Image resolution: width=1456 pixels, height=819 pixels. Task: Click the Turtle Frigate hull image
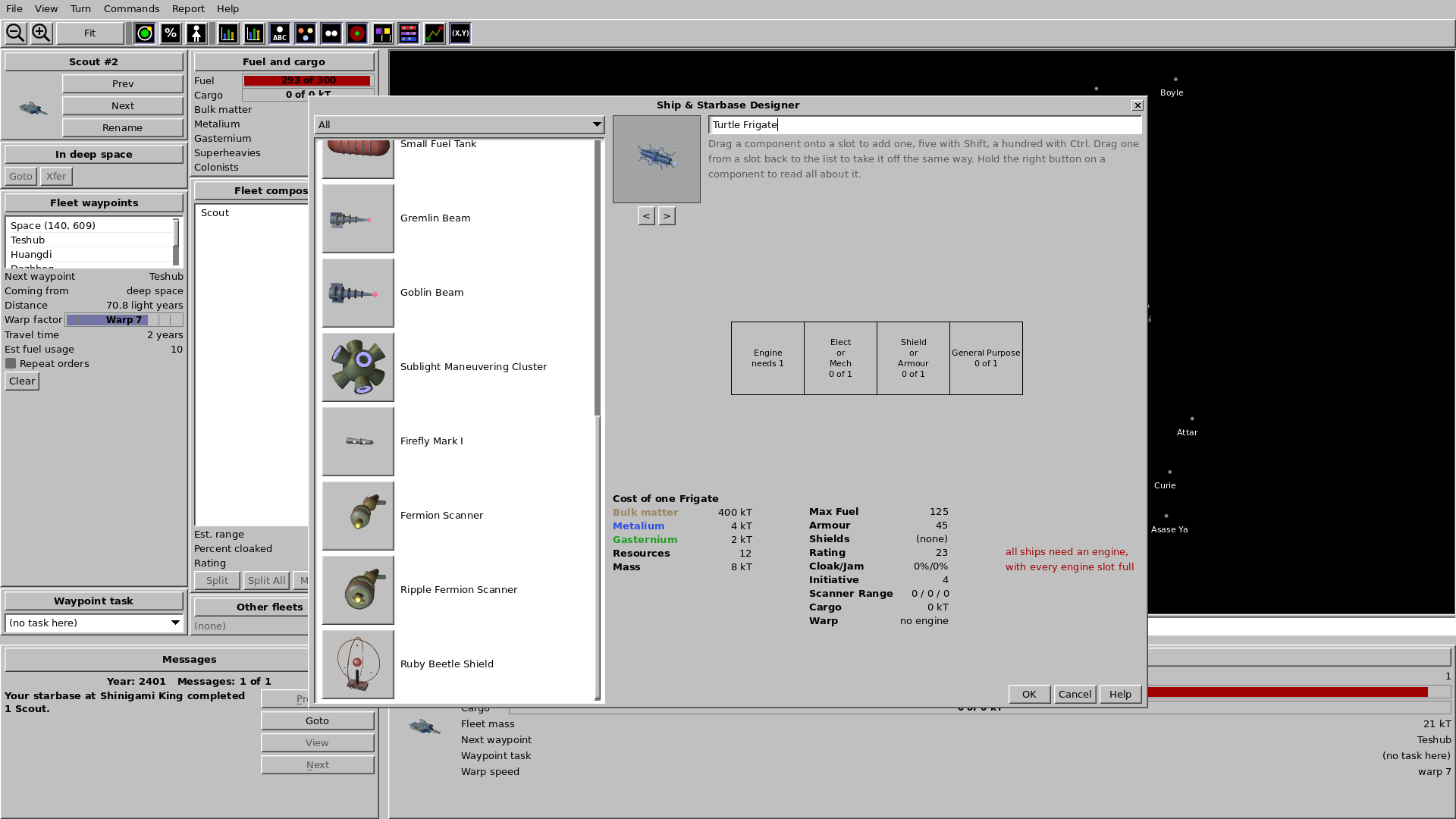tap(657, 159)
